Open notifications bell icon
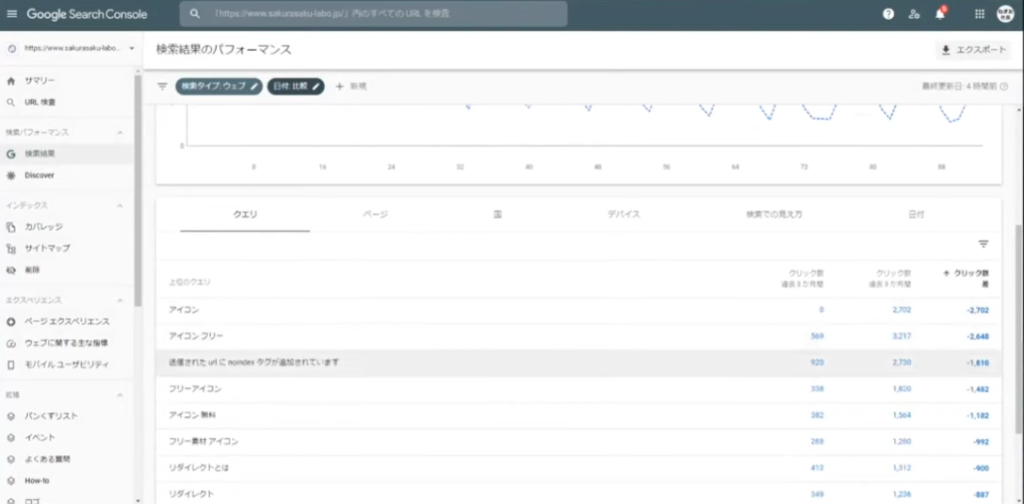Screen dimensions: 1024x504 pos(940,14)
